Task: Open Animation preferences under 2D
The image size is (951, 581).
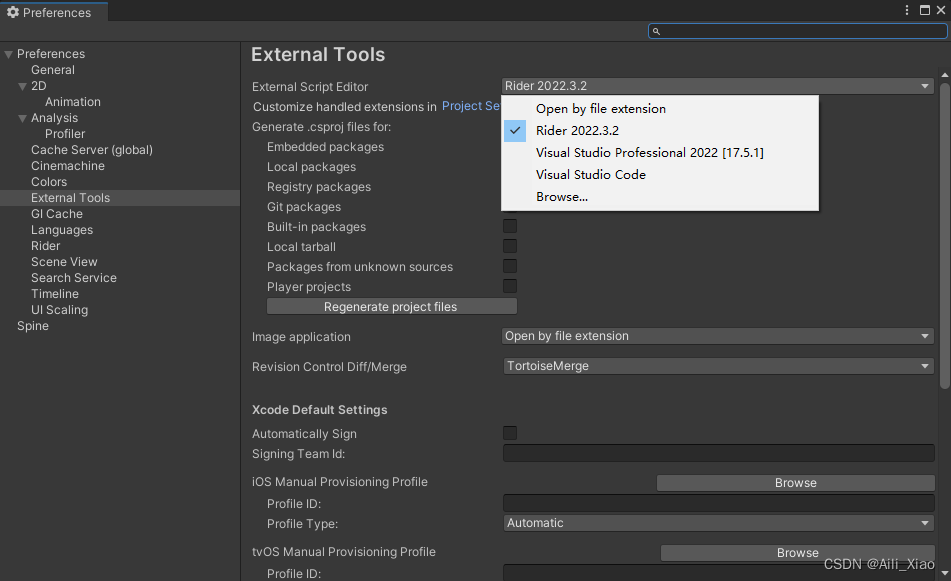Action: click(x=73, y=102)
